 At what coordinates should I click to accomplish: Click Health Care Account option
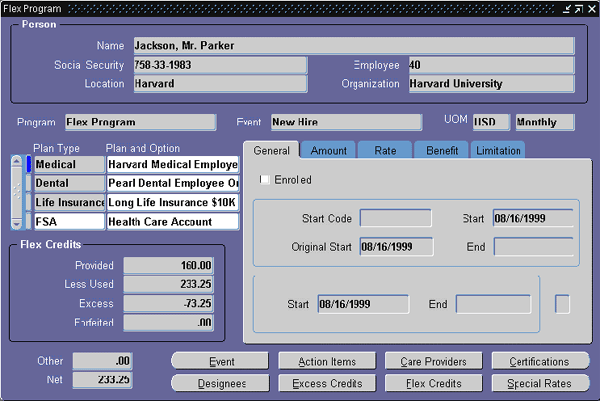[x=173, y=221]
